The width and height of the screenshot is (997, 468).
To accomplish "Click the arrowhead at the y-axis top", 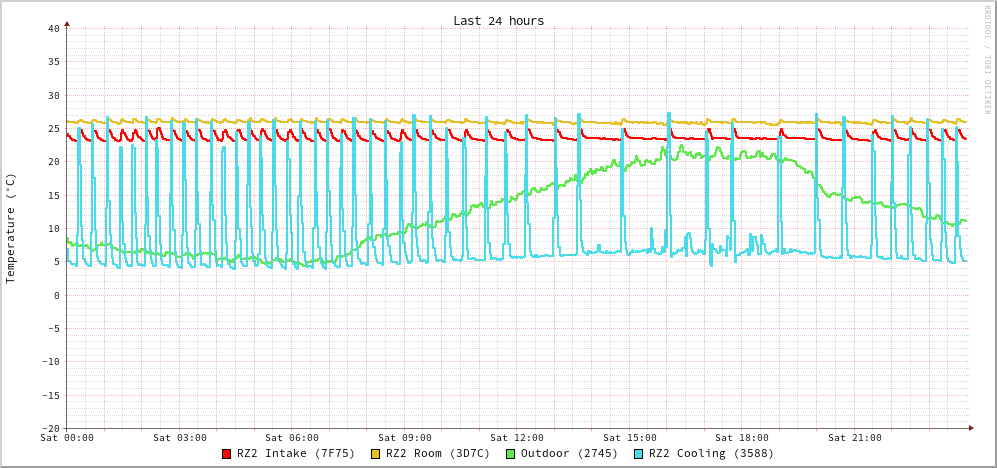I will click(67, 23).
